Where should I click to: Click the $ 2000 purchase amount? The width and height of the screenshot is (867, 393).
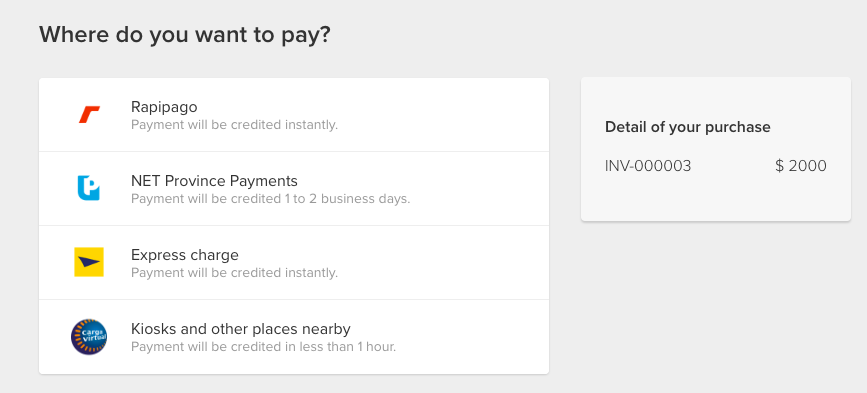click(x=801, y=166)
